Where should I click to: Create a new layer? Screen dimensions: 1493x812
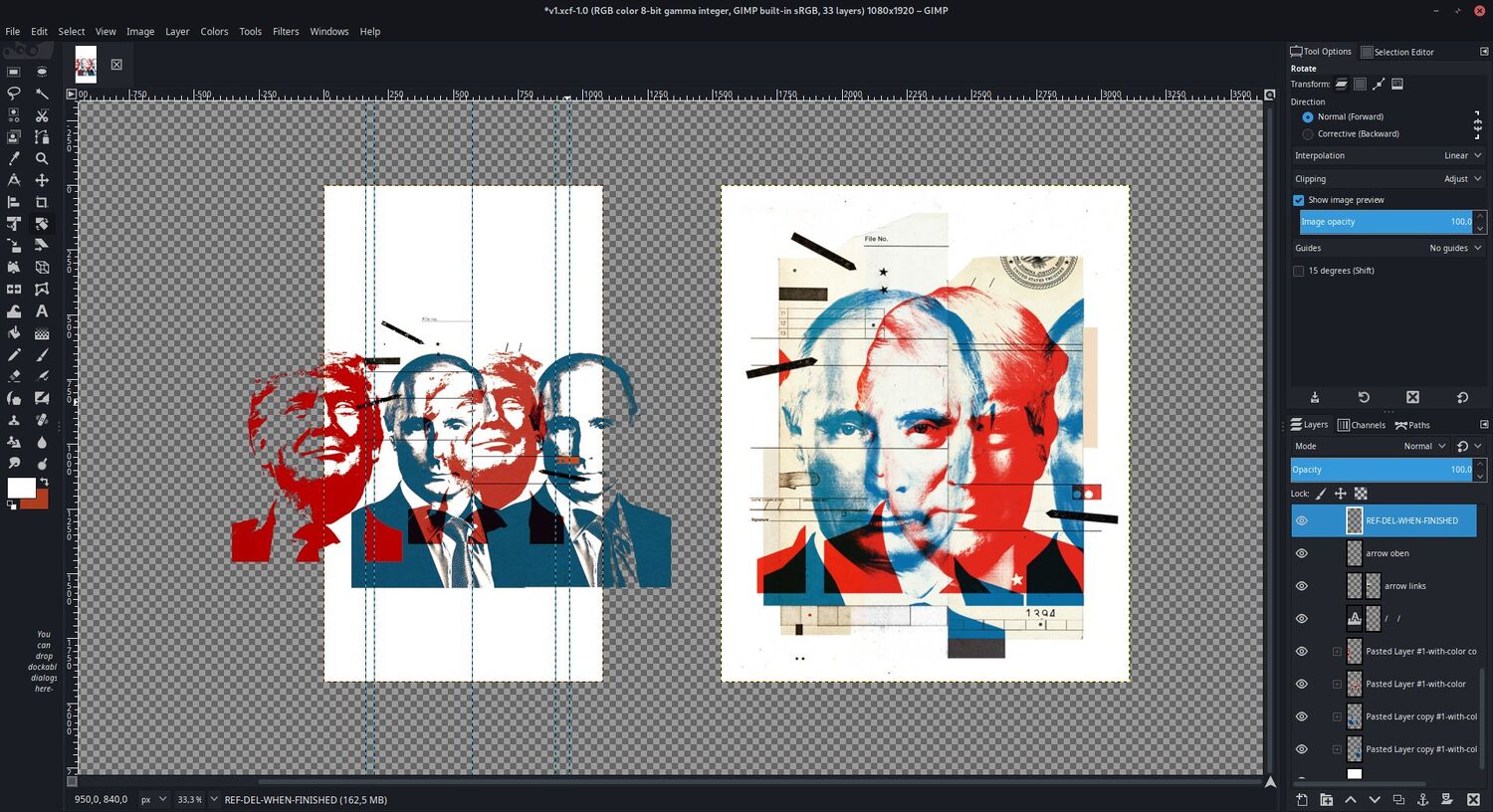click(1302, 799)
